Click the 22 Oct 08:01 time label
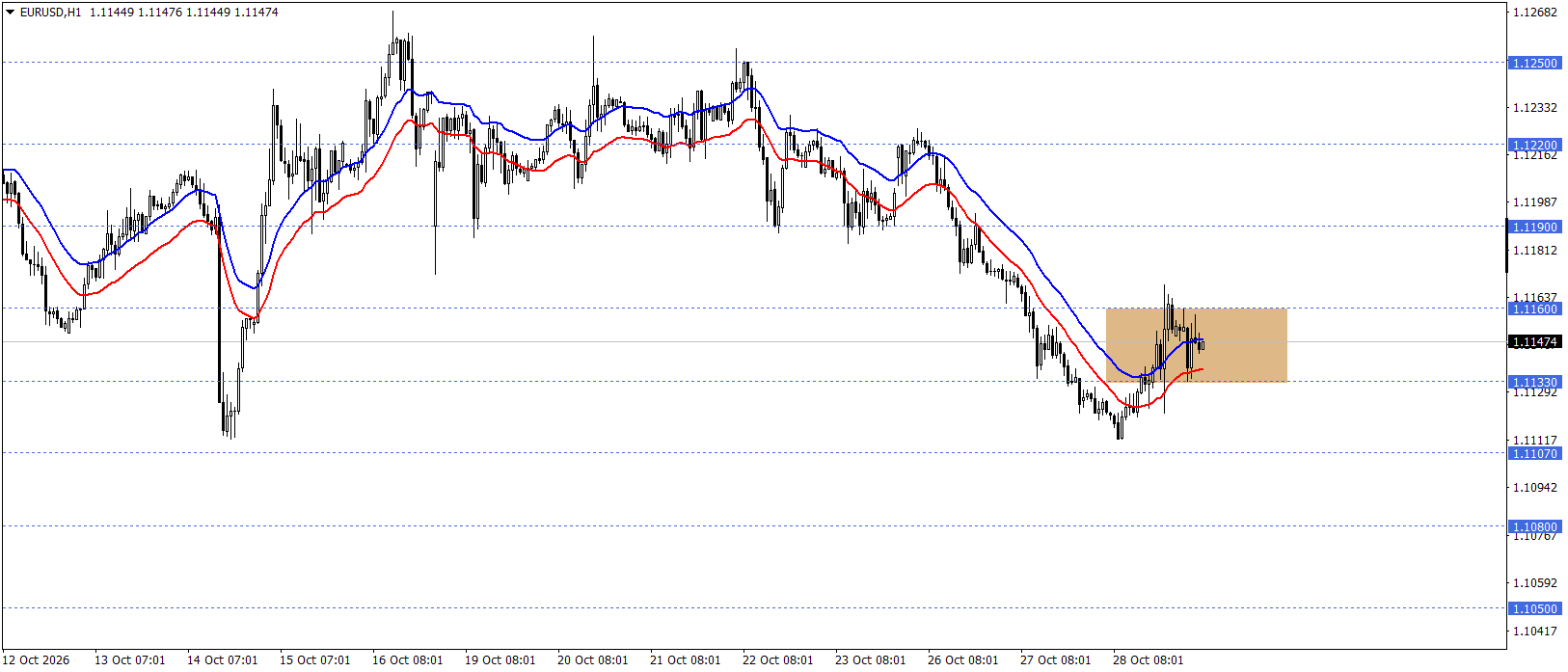The width and height of the screenshot is (1568, 672). pyautogui.click(x=778, y=660)
